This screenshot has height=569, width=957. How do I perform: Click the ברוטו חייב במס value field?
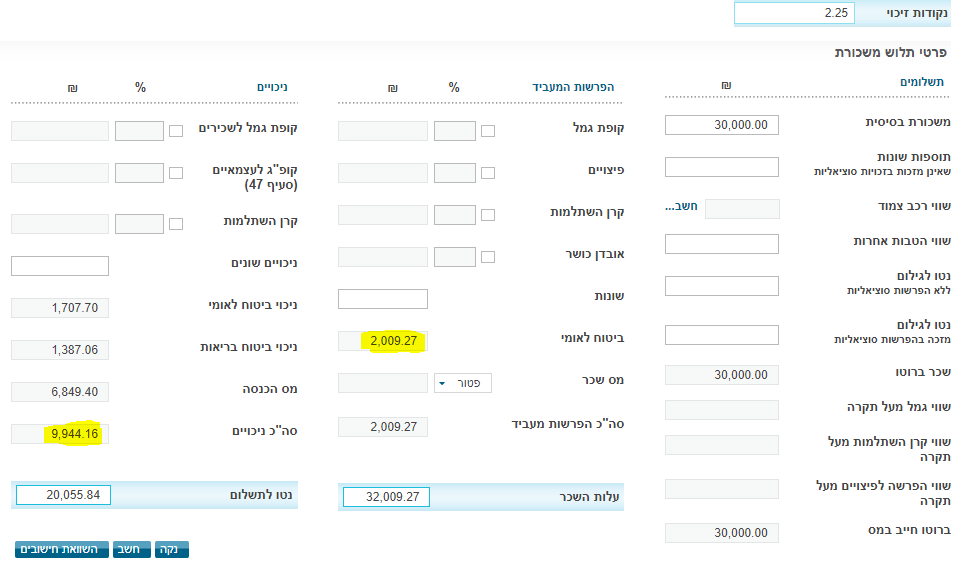click(721, 532)
